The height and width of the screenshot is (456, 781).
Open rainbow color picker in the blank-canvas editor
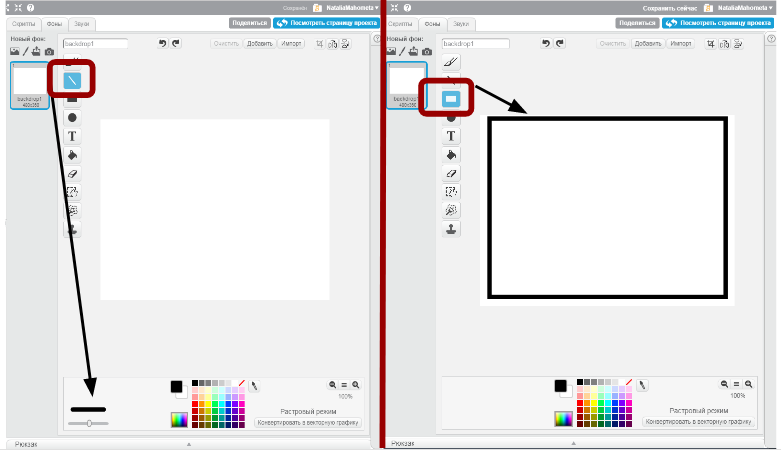click(x=179, y=420)
